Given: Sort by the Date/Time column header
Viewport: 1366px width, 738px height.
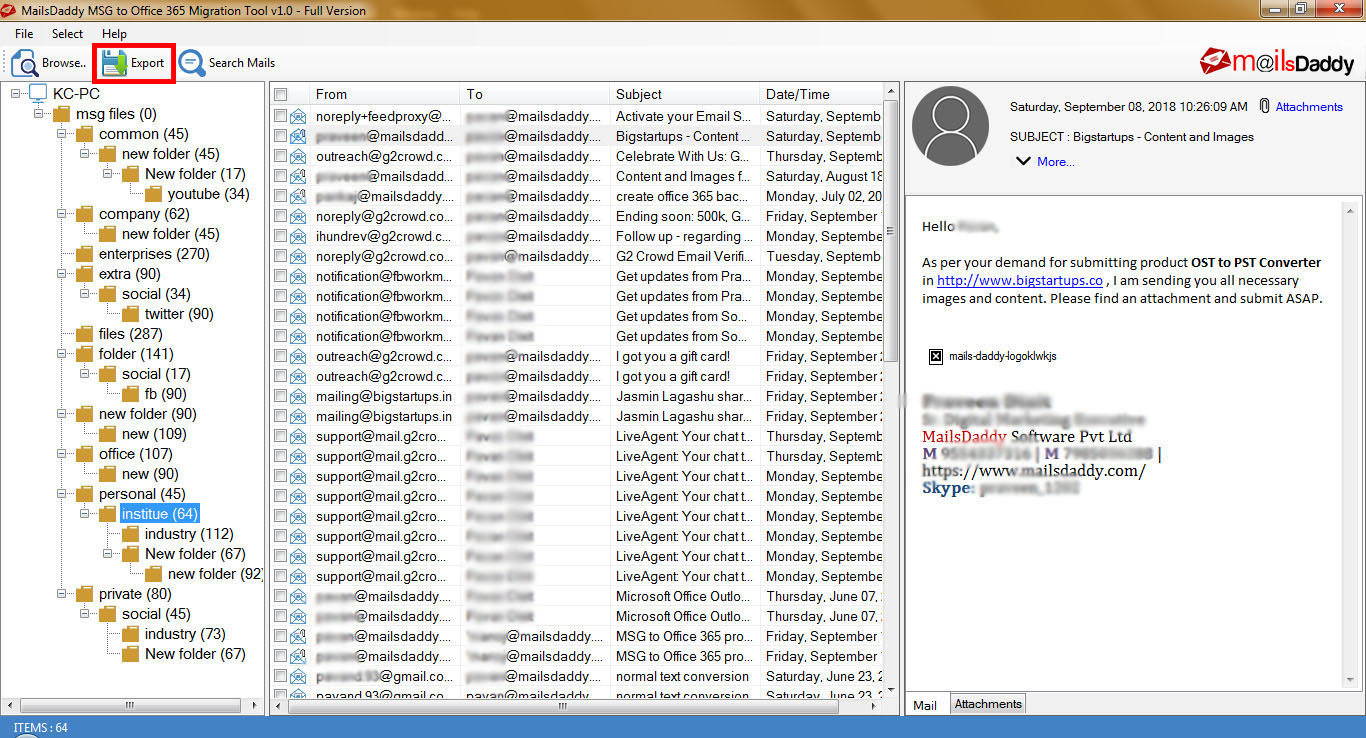Looking at the screenshot, I should [821, 94].
